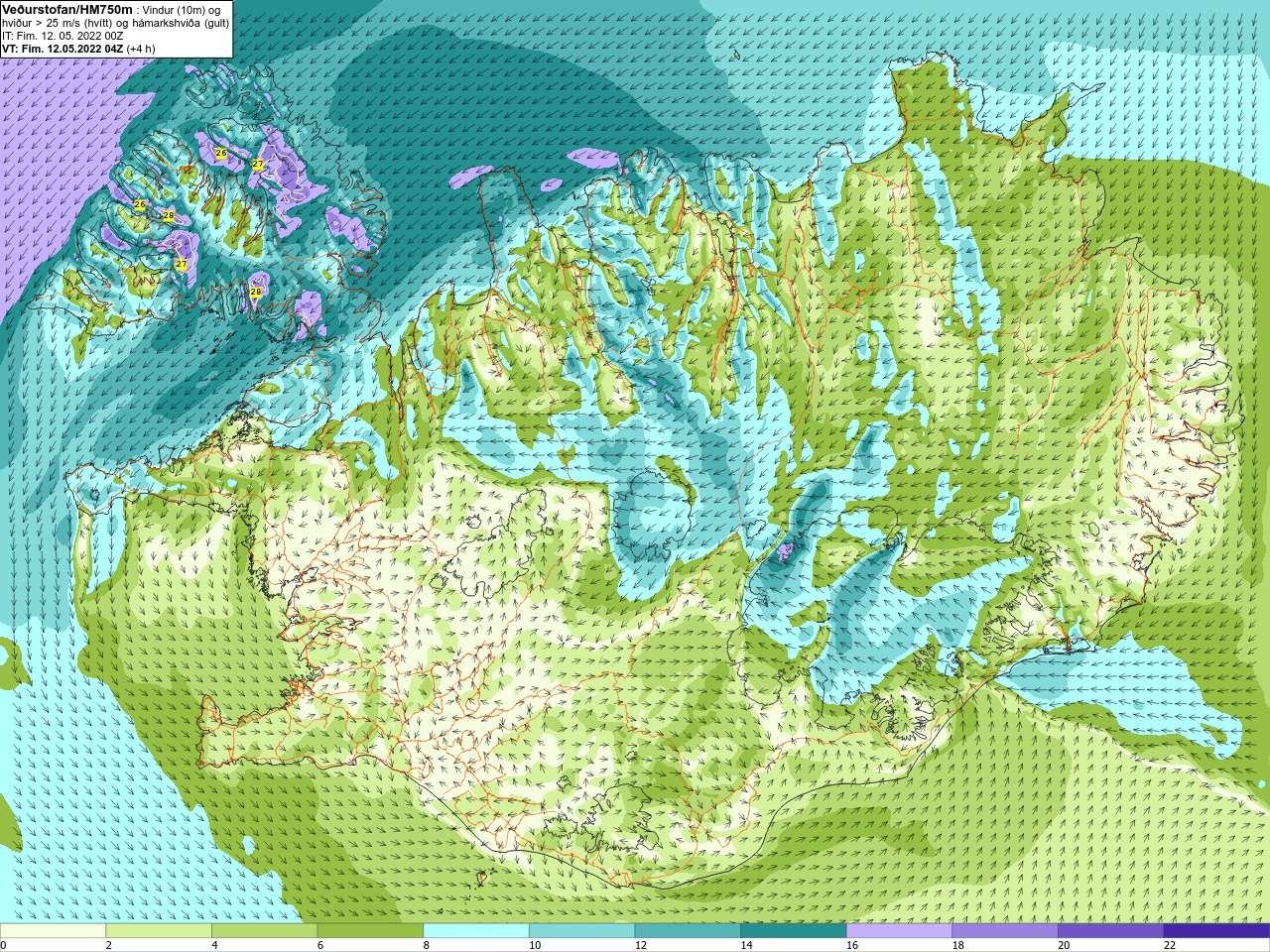Click the legend scale number 4

coord(214,945)
